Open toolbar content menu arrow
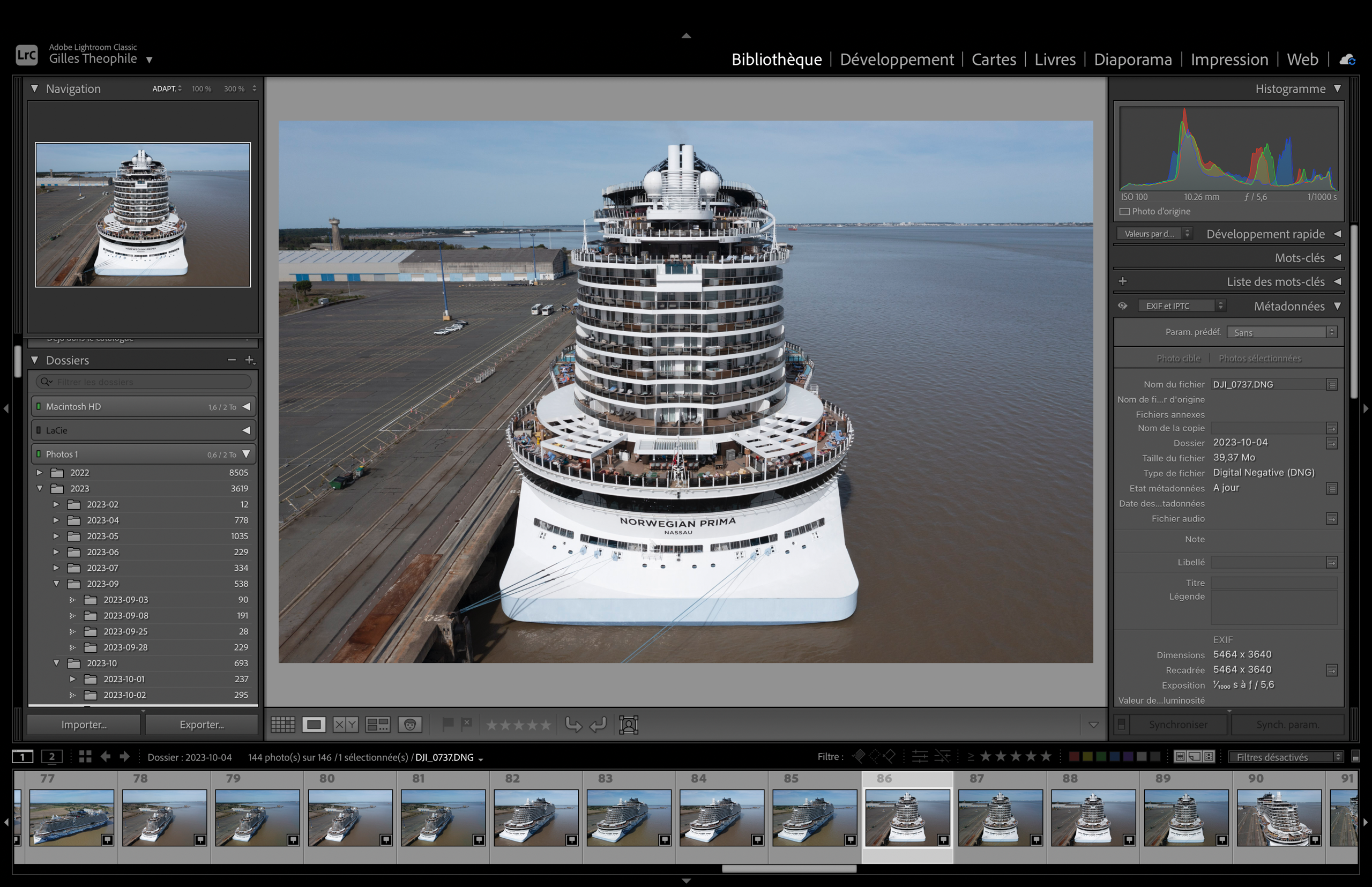Screen dimensions: 1372x887 click(x=1093, y=725)
